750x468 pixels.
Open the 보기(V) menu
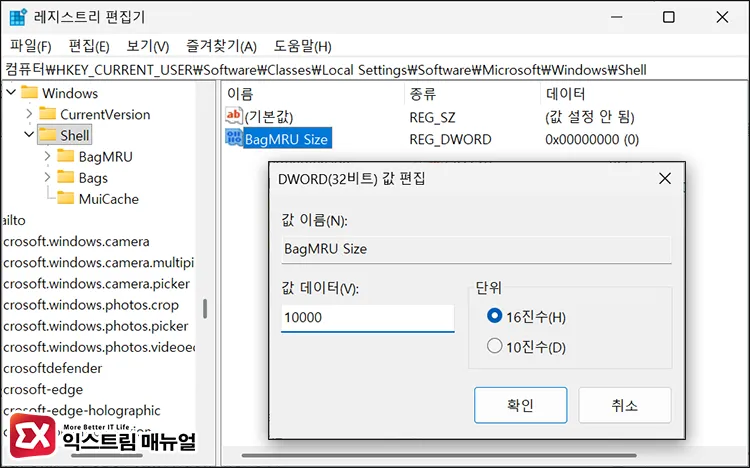(148, 46)
